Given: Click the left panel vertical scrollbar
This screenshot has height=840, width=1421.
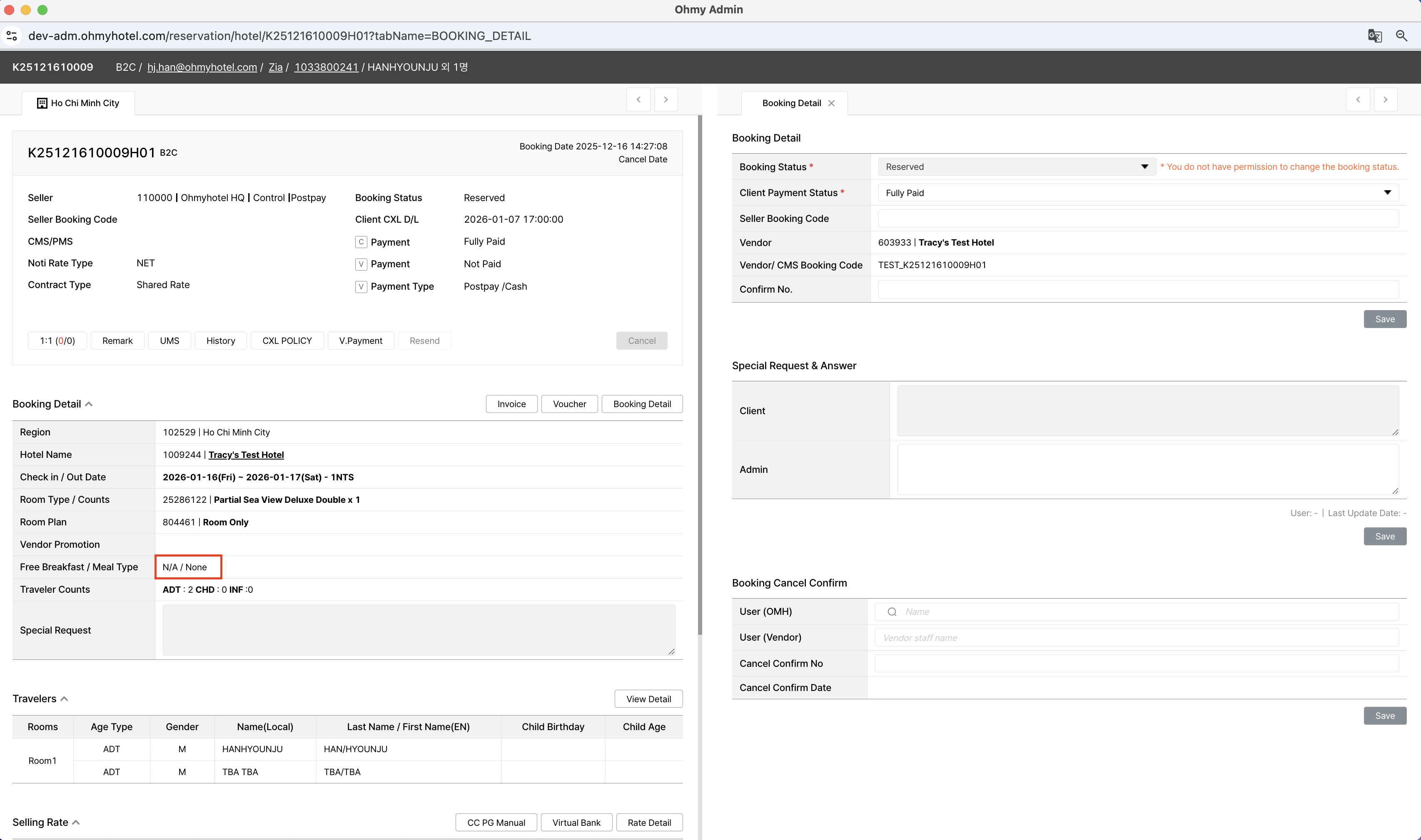Looking at the screenshot, I should point(700,373).
